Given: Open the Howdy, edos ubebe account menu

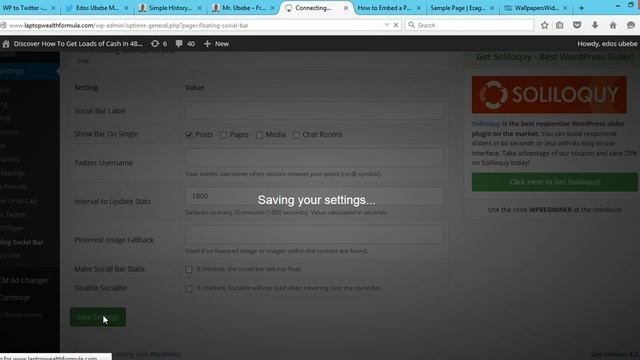Looking at the screenshot, I should [607, 44].
